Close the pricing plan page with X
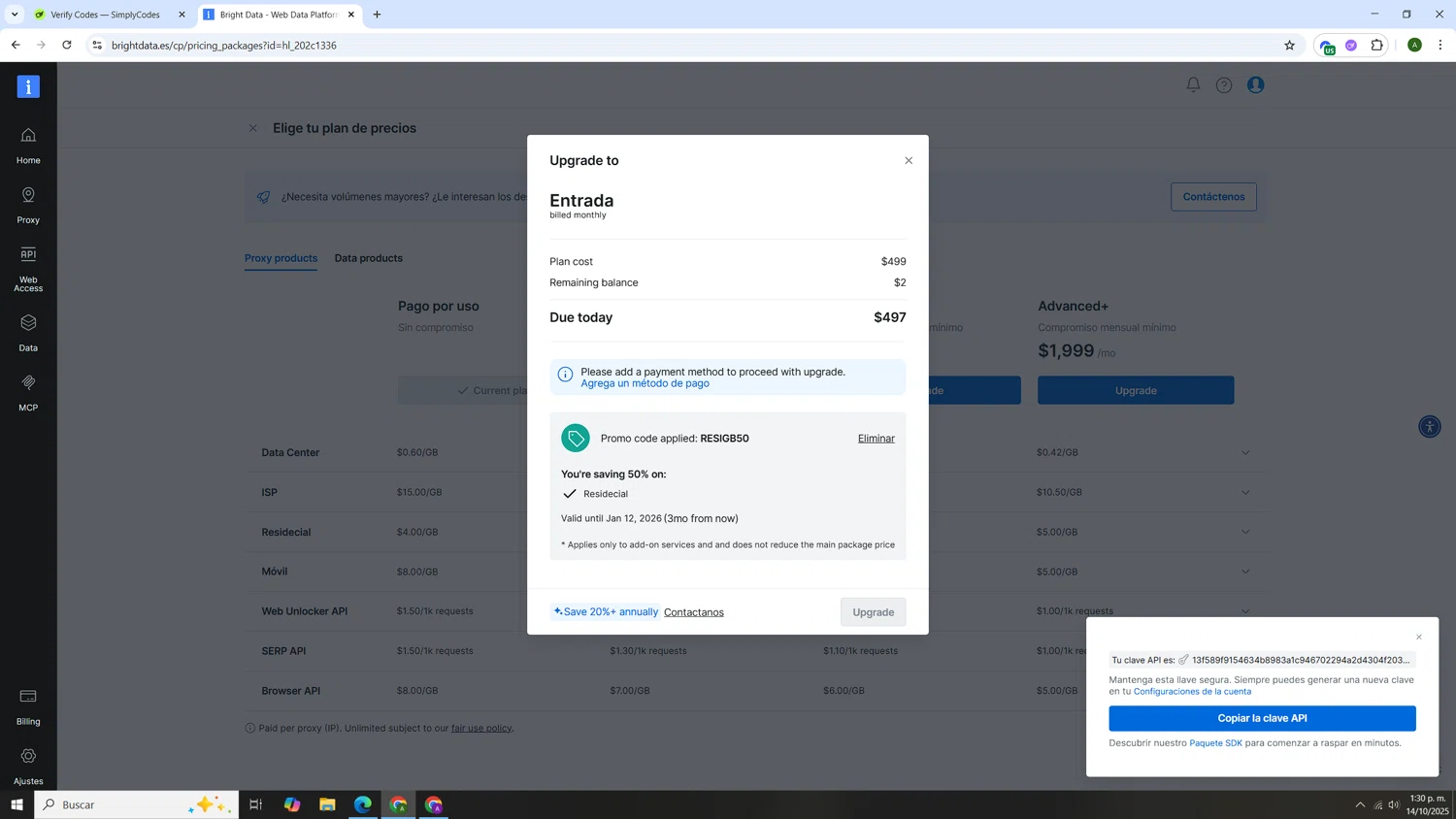The width and height of the screenshot is (1456, 819). (x=252, y=128)
